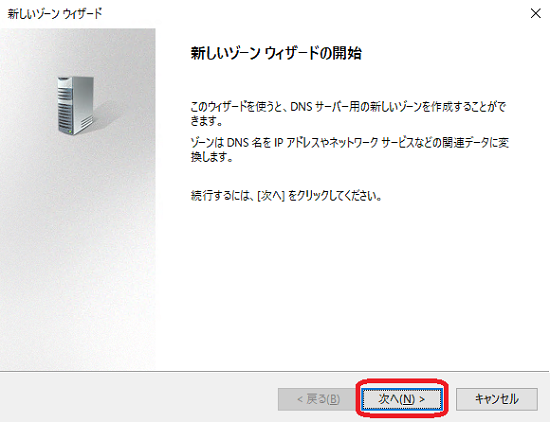
Task: Close the New Zone Wizard window
Action: pos(535,13)
